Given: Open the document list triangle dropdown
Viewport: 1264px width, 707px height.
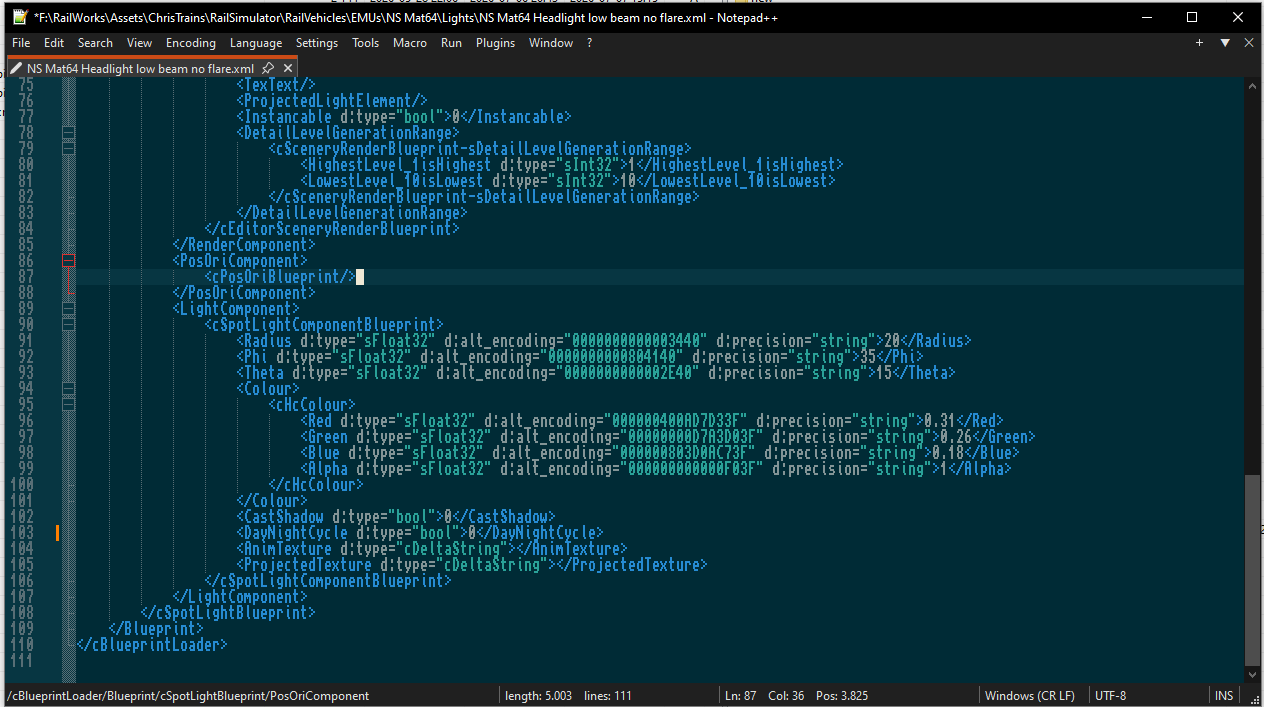Looking at the screenshot, I should (1225, 43).
